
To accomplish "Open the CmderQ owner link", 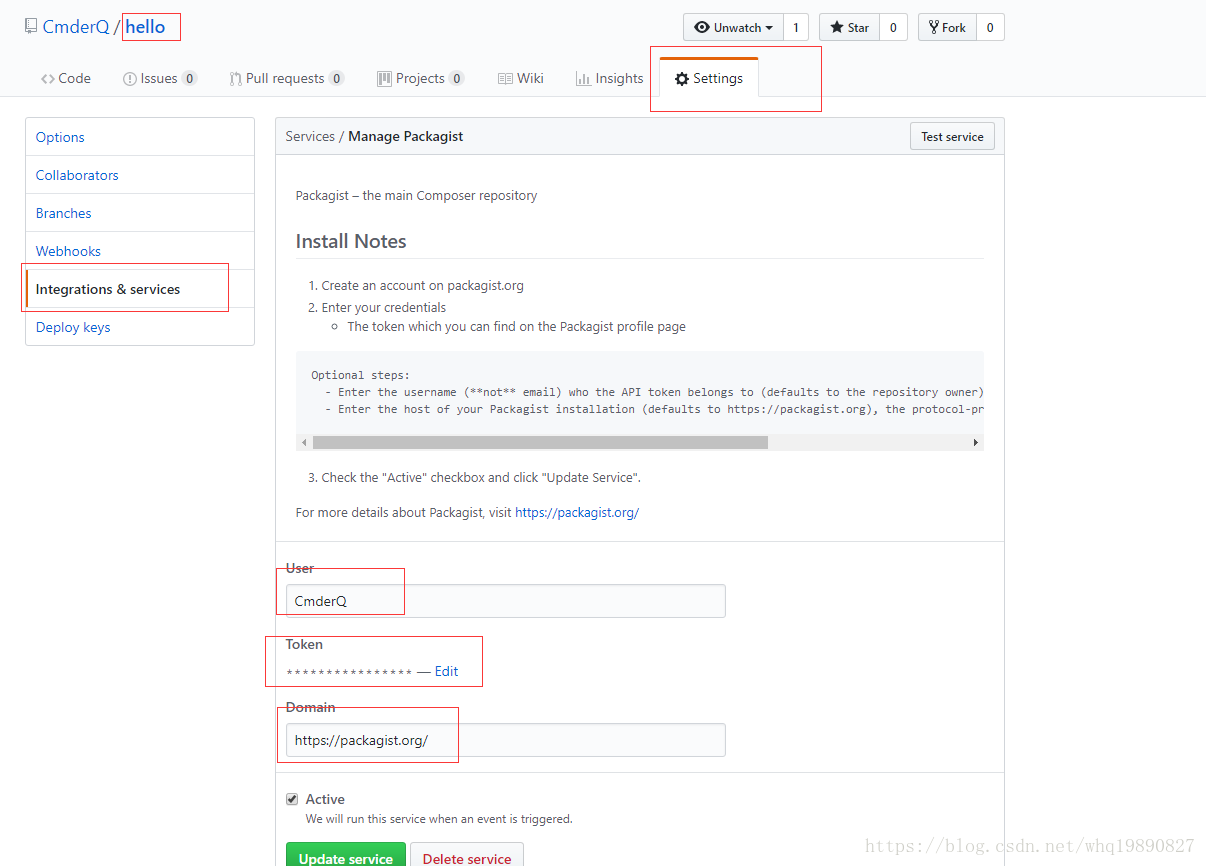I will pos(76,27).
